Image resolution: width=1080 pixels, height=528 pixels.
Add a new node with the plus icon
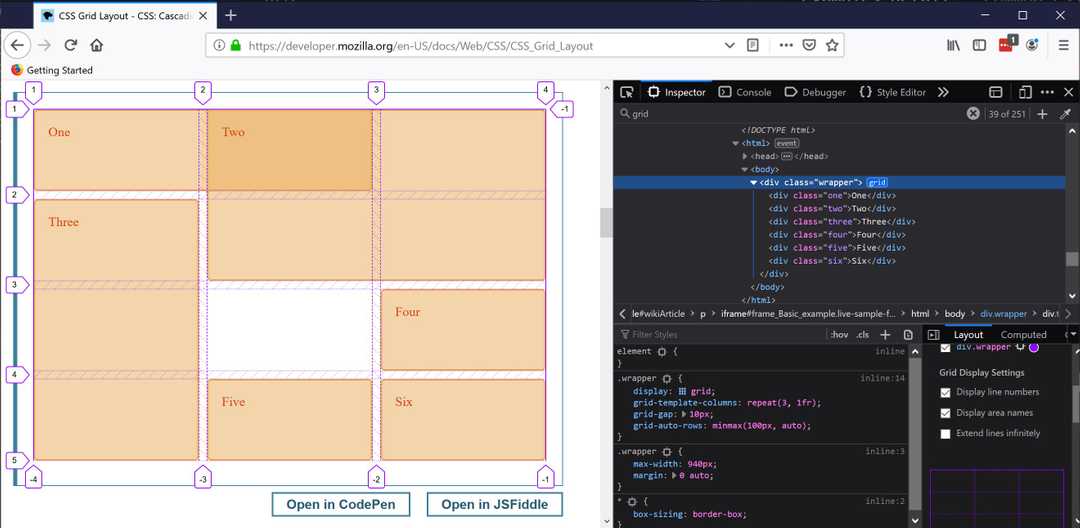pos(1042,114)
